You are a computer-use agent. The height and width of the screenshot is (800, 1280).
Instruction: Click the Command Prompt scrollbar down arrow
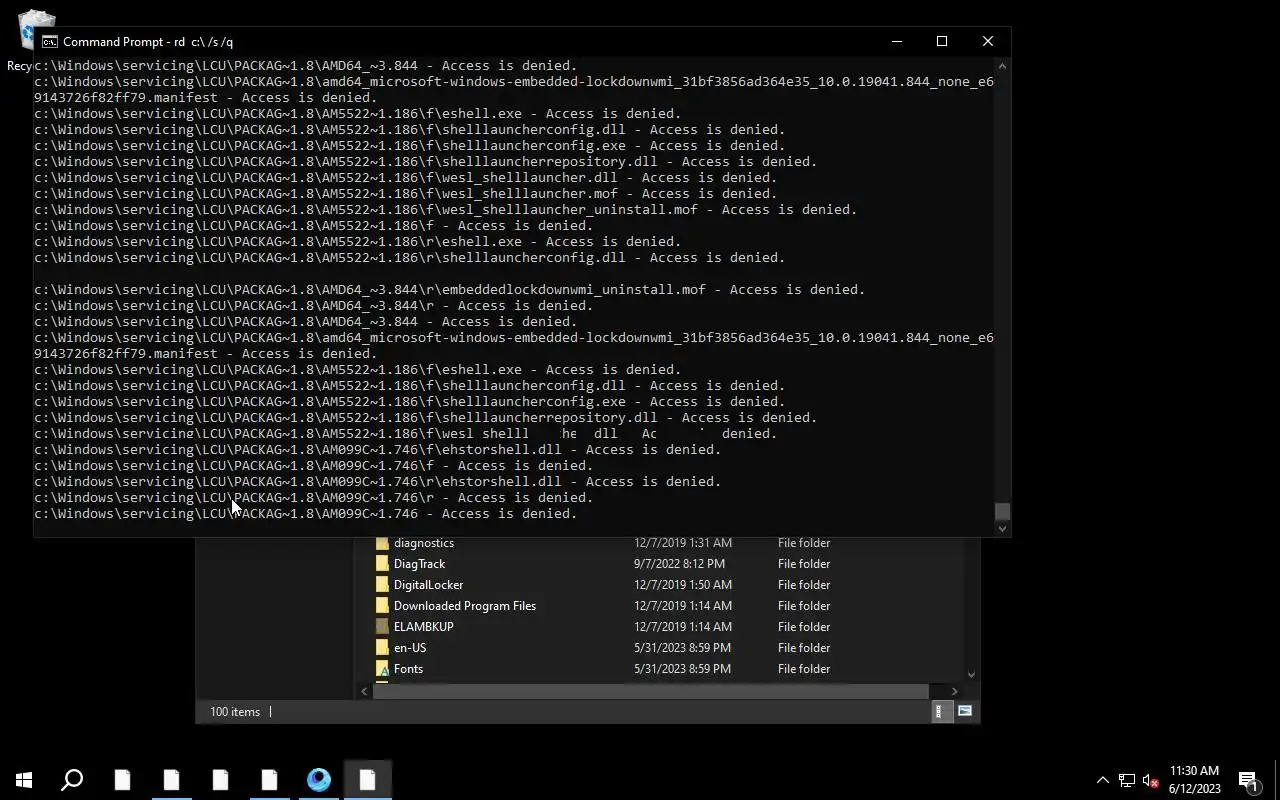pos(1002,529)
